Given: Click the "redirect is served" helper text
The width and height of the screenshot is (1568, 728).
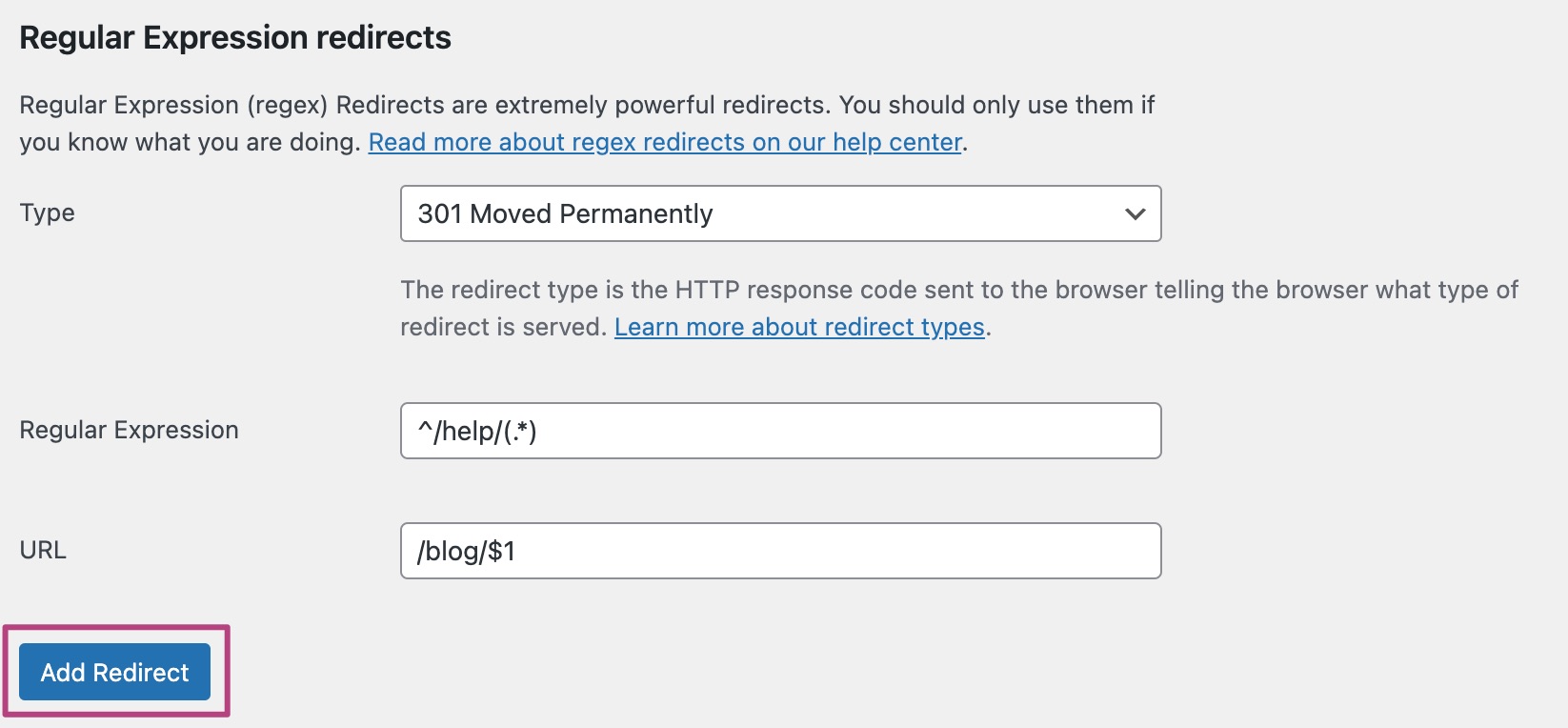Looking at the screenshot, I should (x=502, y=327).
